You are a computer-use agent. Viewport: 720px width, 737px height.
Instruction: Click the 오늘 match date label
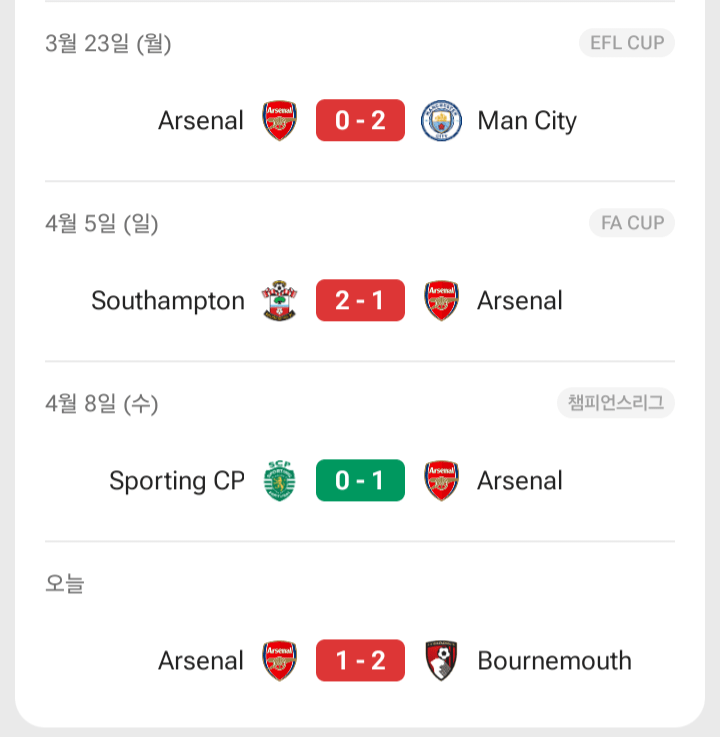point(65,583)
